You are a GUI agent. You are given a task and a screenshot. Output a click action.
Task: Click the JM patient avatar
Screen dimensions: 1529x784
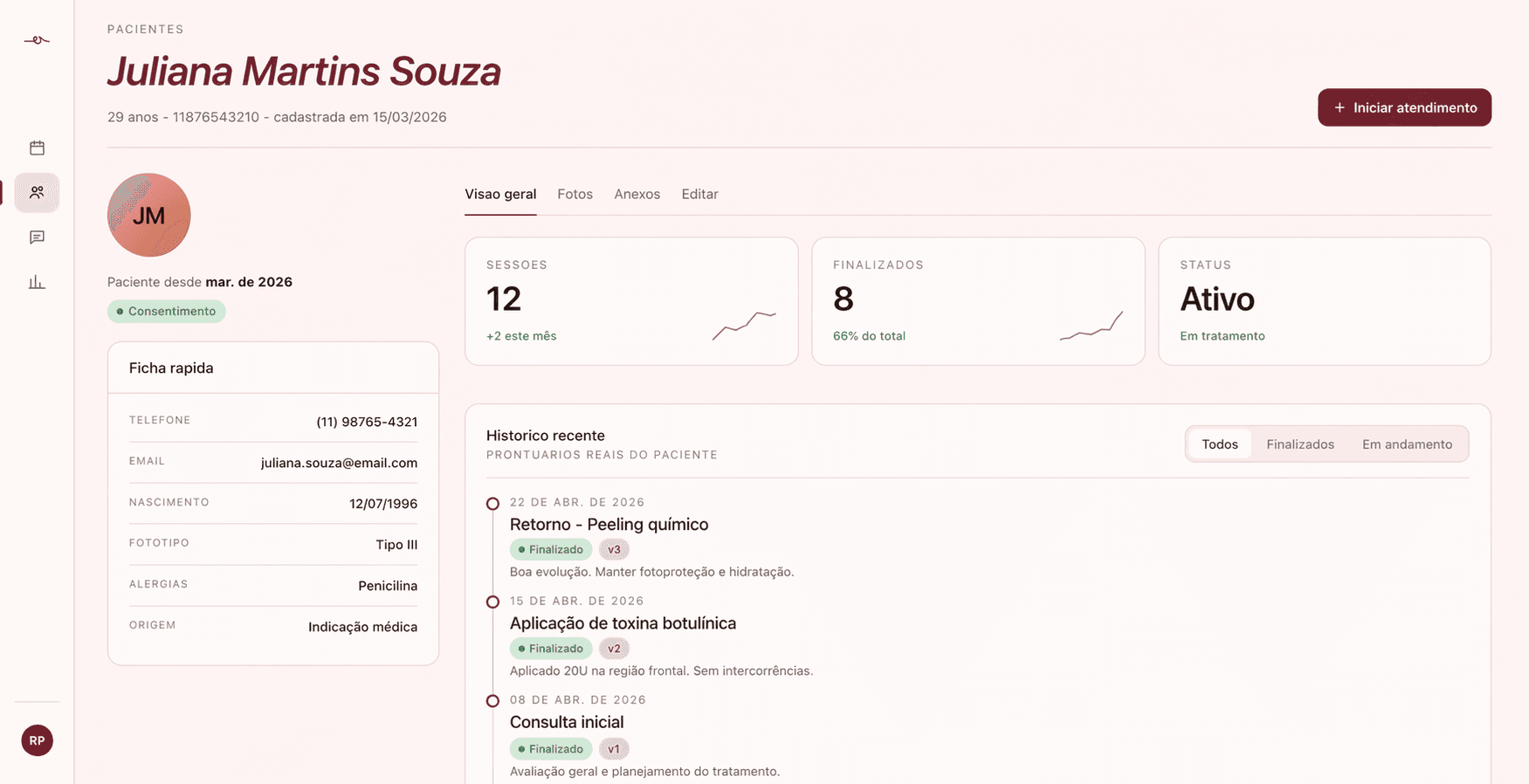click(x=149, y=215)
